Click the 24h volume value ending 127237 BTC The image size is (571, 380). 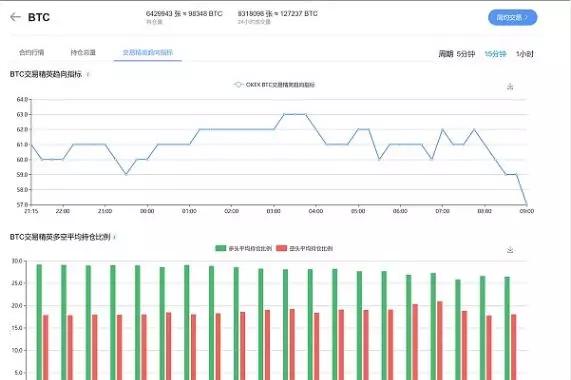[x=277, y=13]
